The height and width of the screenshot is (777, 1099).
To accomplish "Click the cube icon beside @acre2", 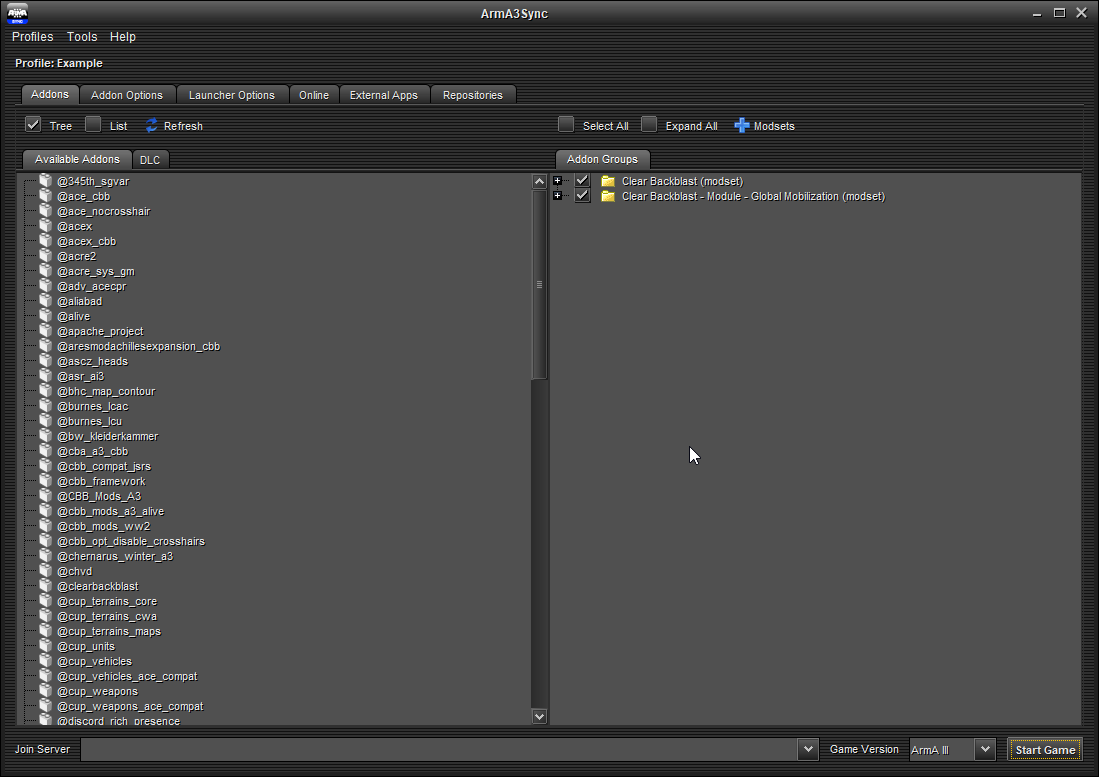I will coord(46,256).
